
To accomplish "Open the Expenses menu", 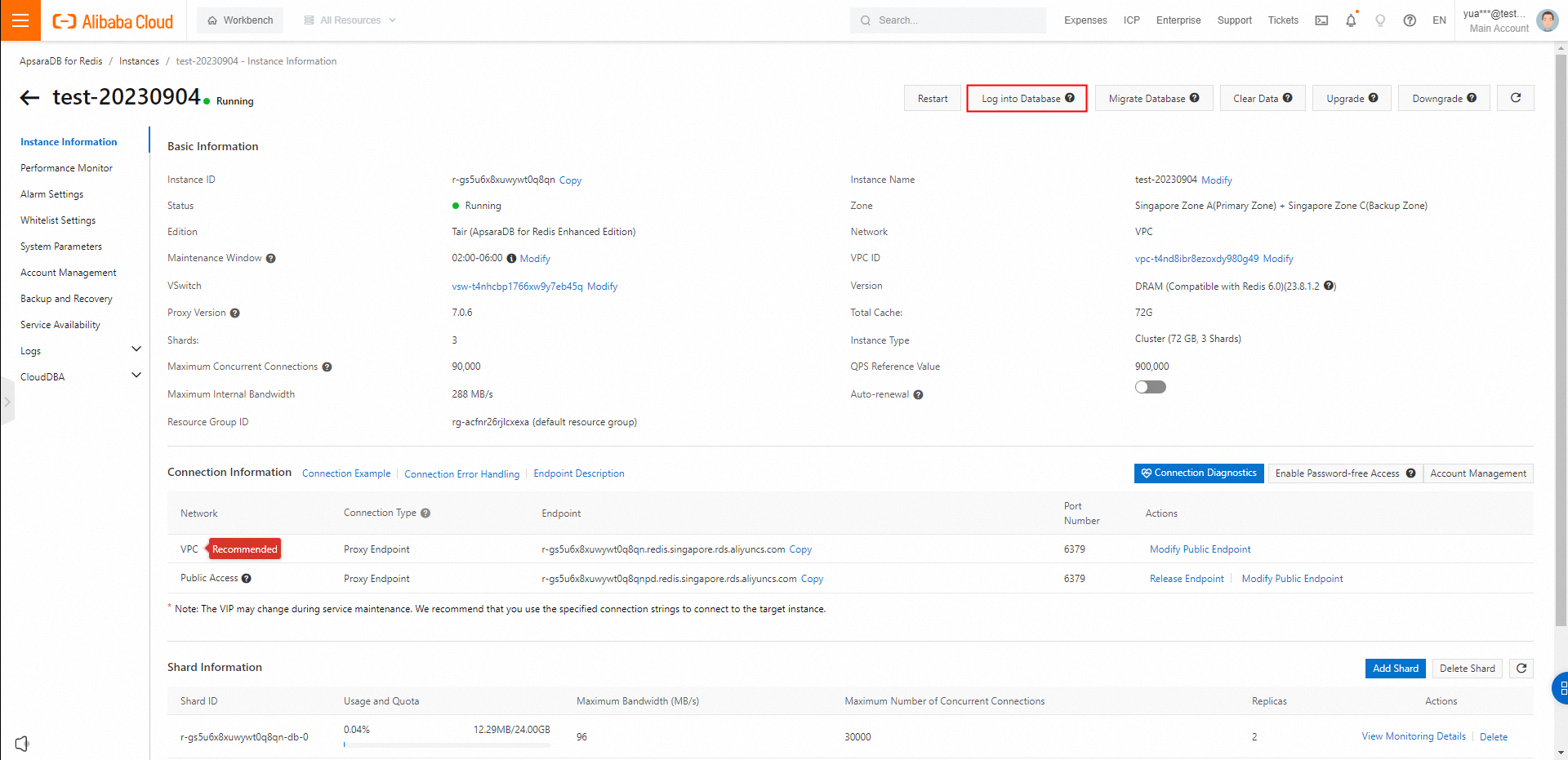I will [1085, 20].
